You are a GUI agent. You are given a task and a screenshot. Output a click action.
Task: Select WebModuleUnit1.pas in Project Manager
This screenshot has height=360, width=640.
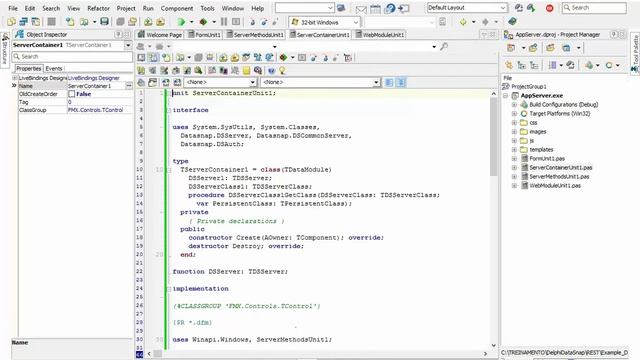(555, 186)
